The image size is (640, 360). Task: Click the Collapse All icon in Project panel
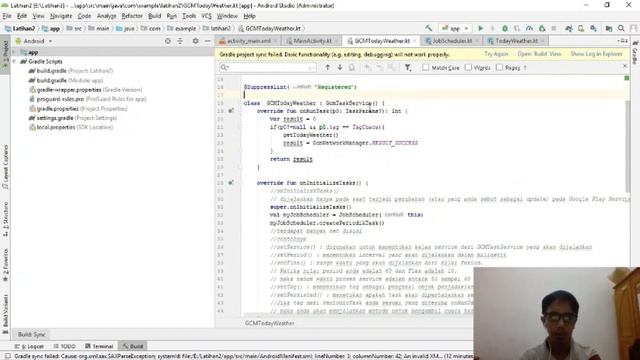[x=180, y=41]
